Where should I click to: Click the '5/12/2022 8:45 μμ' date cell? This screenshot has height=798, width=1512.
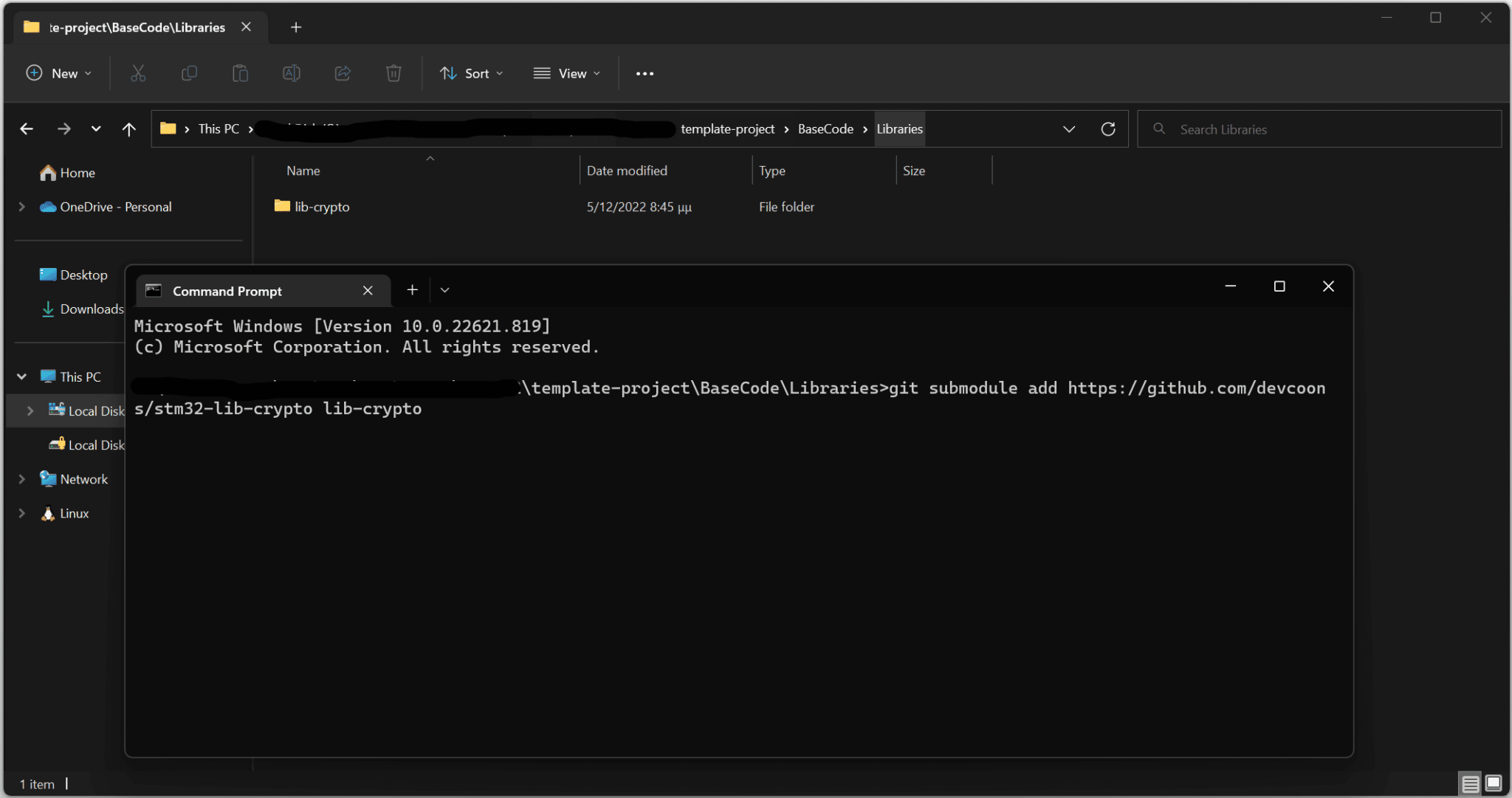pos(639,207)
